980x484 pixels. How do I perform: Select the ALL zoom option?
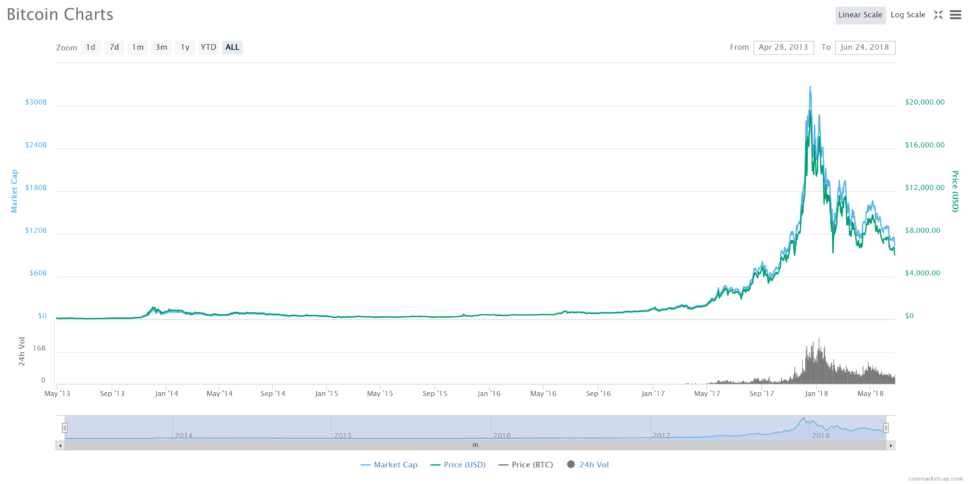(232, 47)
